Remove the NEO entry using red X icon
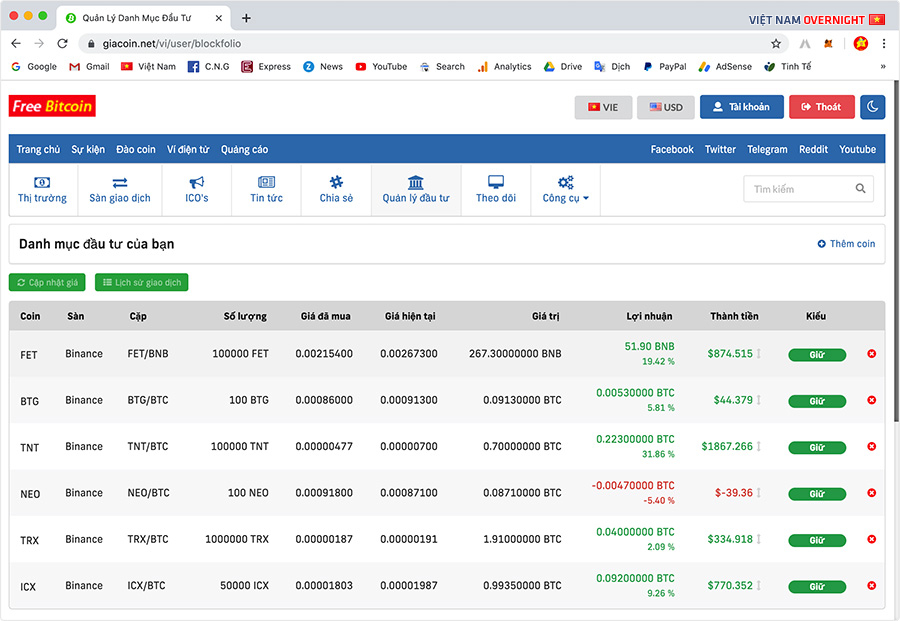This screenshot has width=900, height=621. [x=871, y=493]
